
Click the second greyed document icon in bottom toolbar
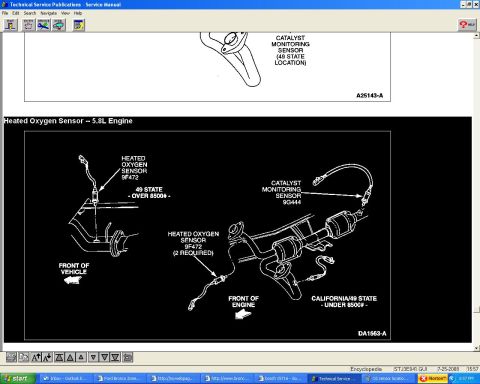point(23,358)
